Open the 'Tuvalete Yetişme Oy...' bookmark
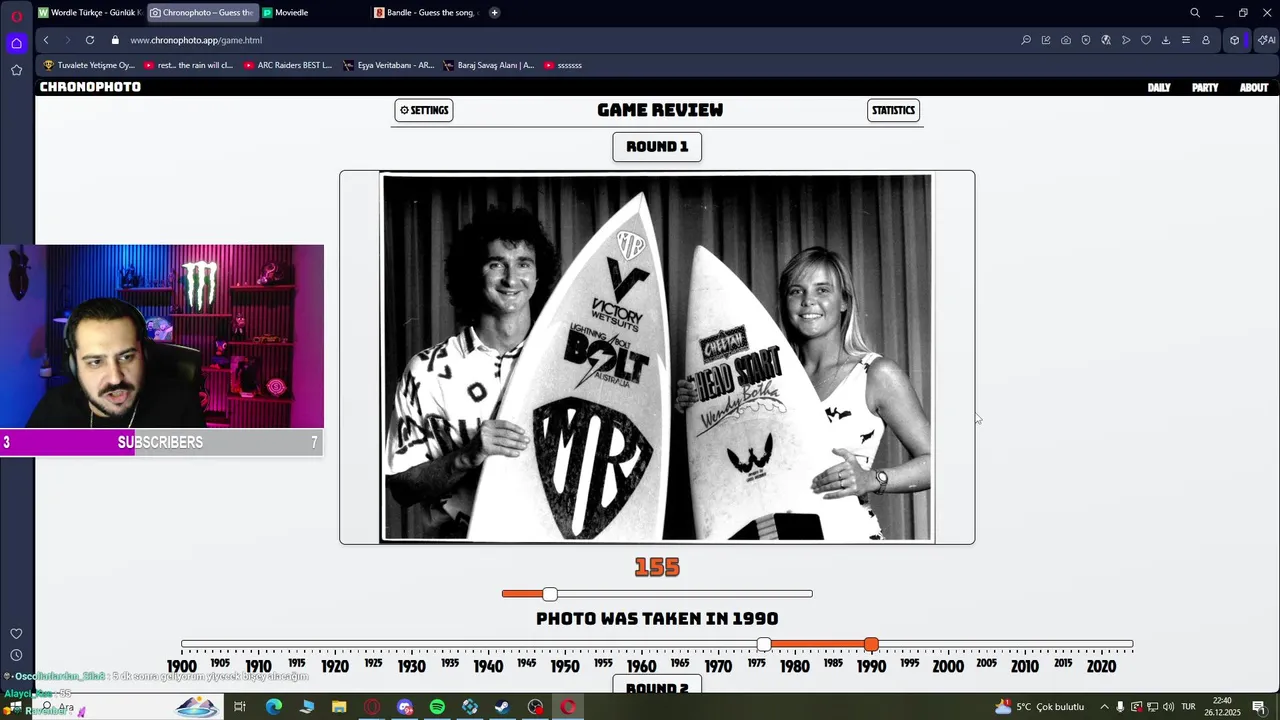This screenshot has height=720, width=1280. pos(89,65)
